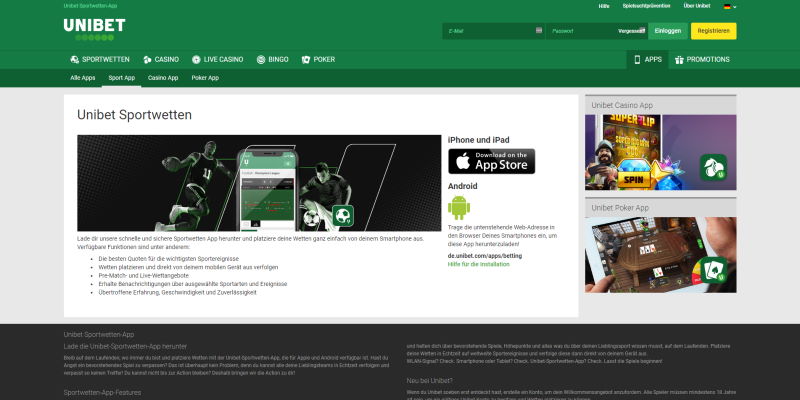Click the Neu bei Unibet? footer heading

430,380
